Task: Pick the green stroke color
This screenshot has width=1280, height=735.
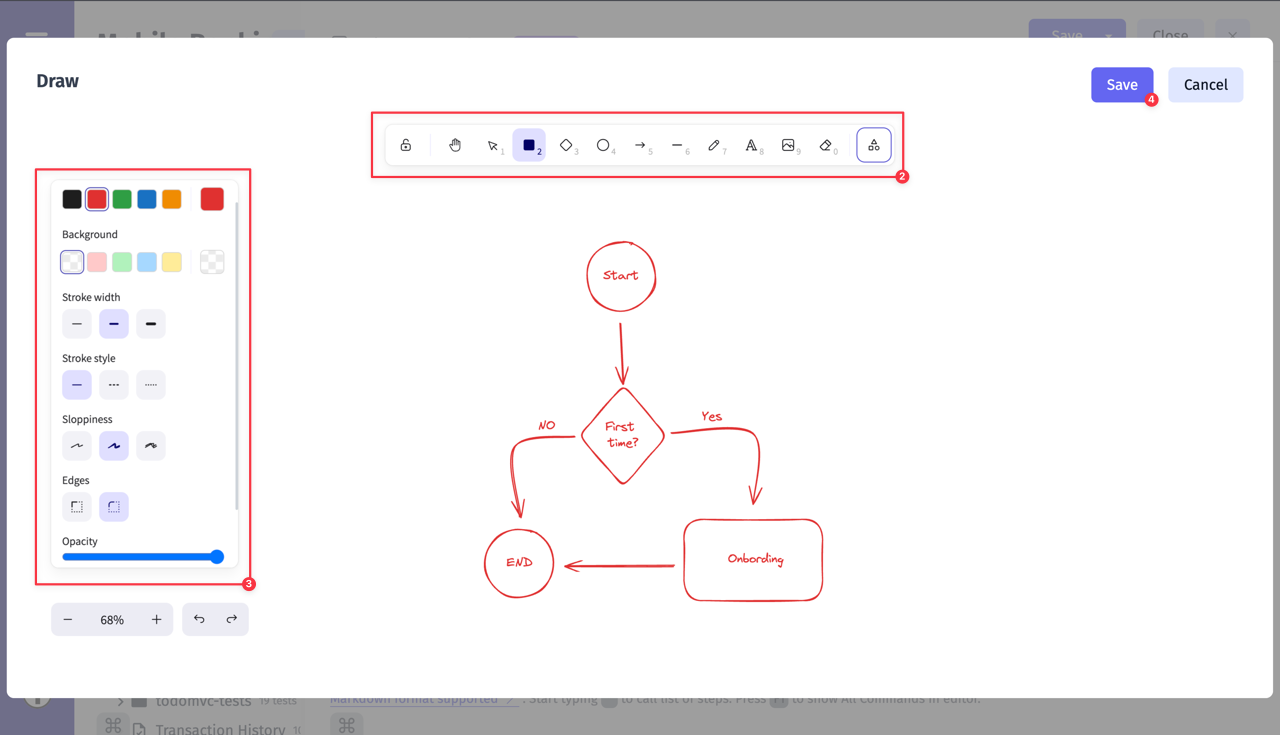Action: [121, 198]
